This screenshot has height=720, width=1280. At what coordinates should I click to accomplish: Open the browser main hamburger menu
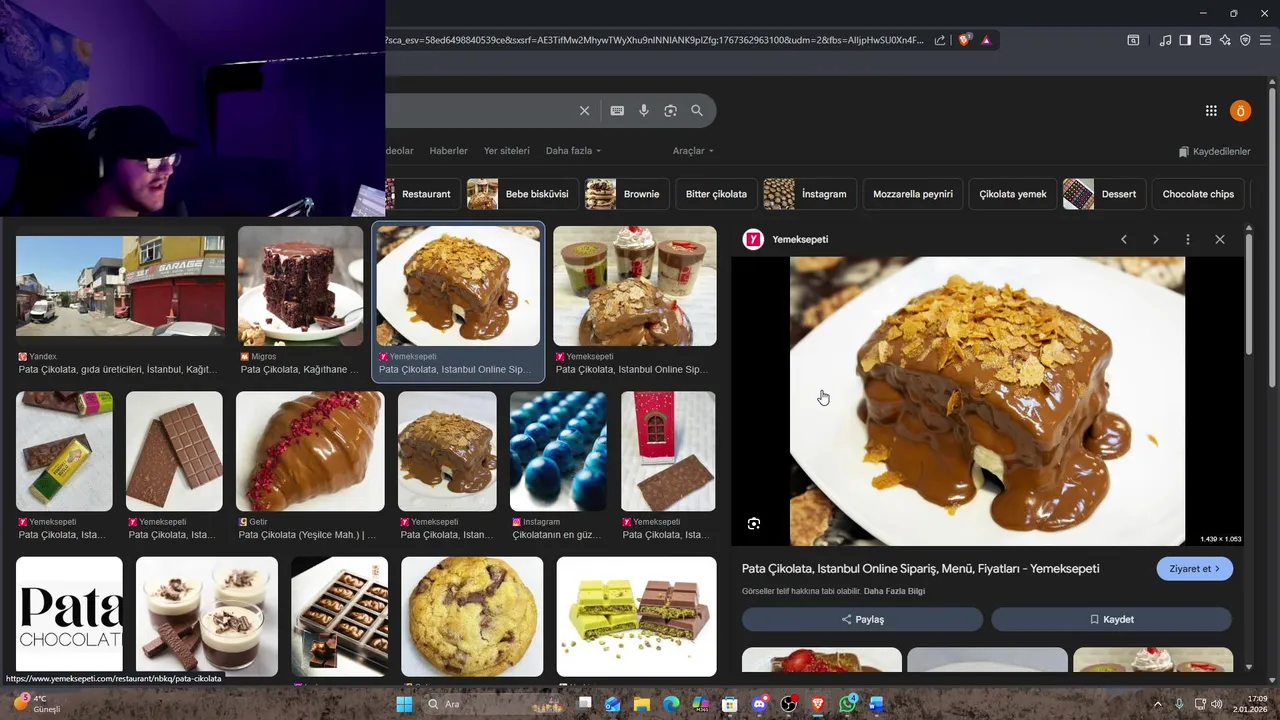(1265, 40)
